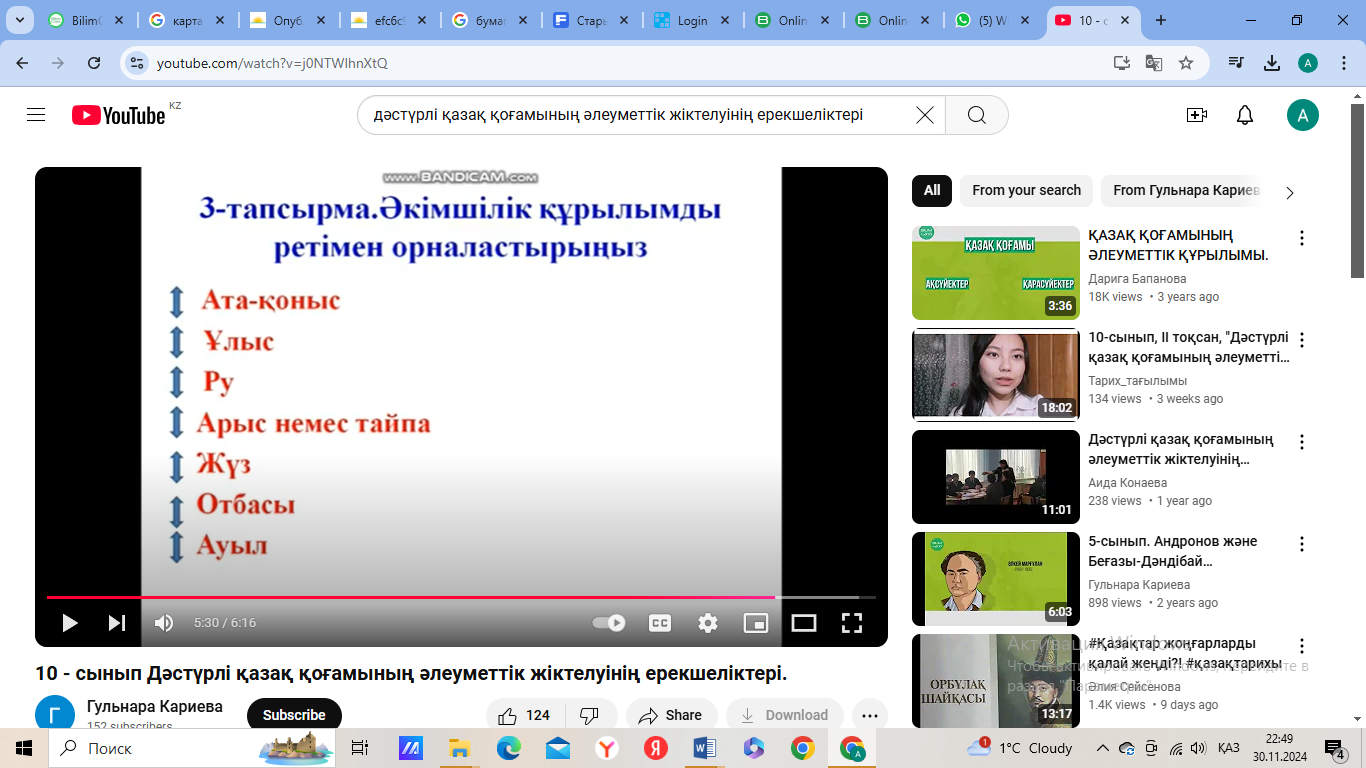Screen dimensions: 1366x768
Task: Click the video progress bar
Action: [460, 597]
